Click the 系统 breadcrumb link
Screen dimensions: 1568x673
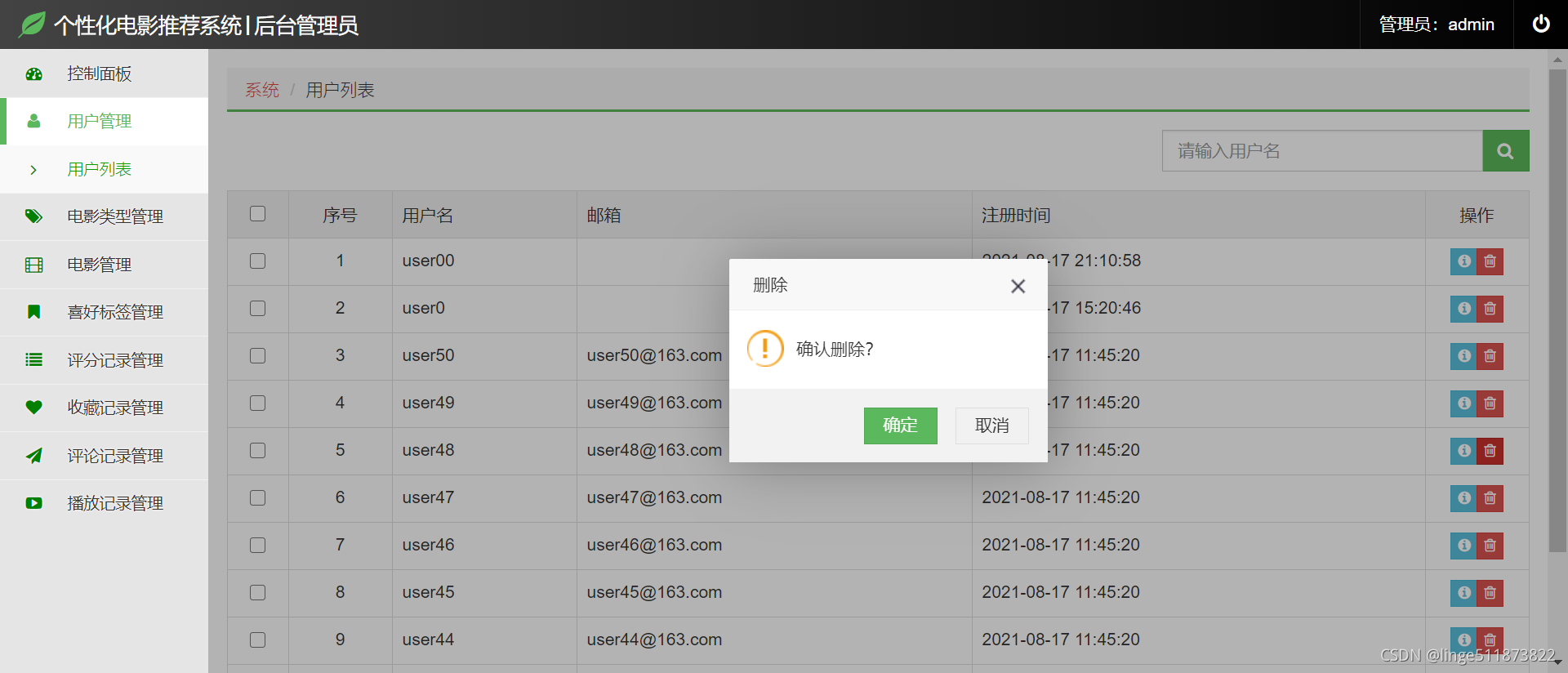262,90
